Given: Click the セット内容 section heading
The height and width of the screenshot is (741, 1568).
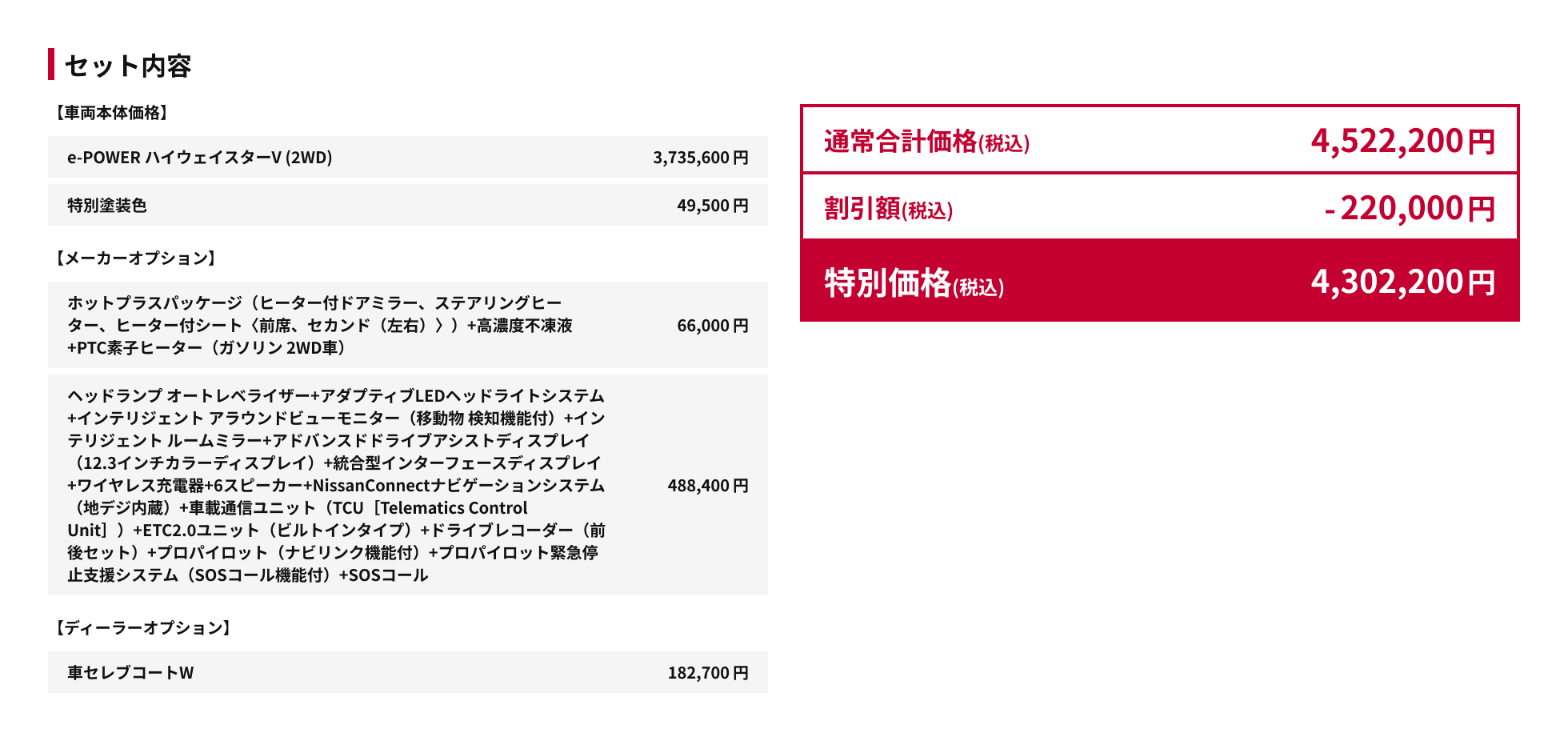Looking at the screenshot, I should coord(128,66).
